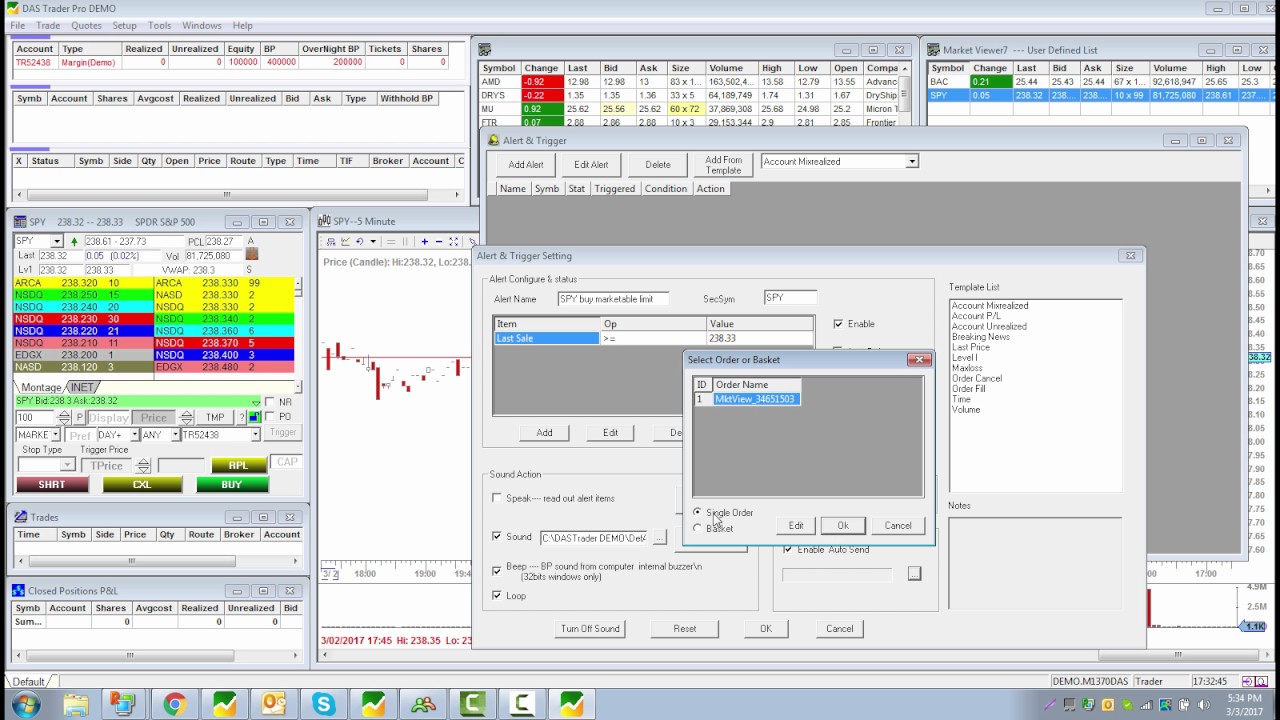The image size is (1280, 720).
Task: Open Google Chrome from taskbar
Action: 174,704
